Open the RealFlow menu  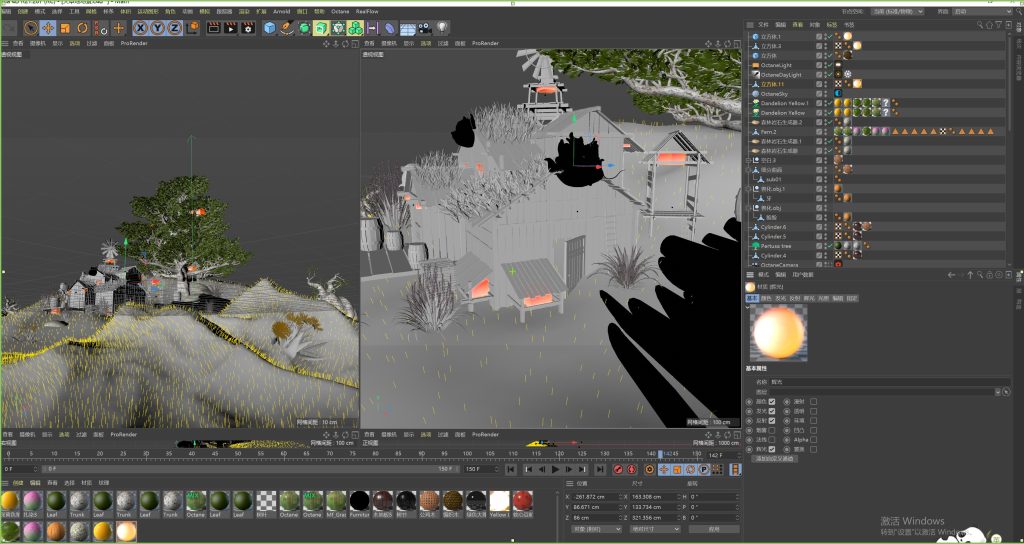(367, 12)
